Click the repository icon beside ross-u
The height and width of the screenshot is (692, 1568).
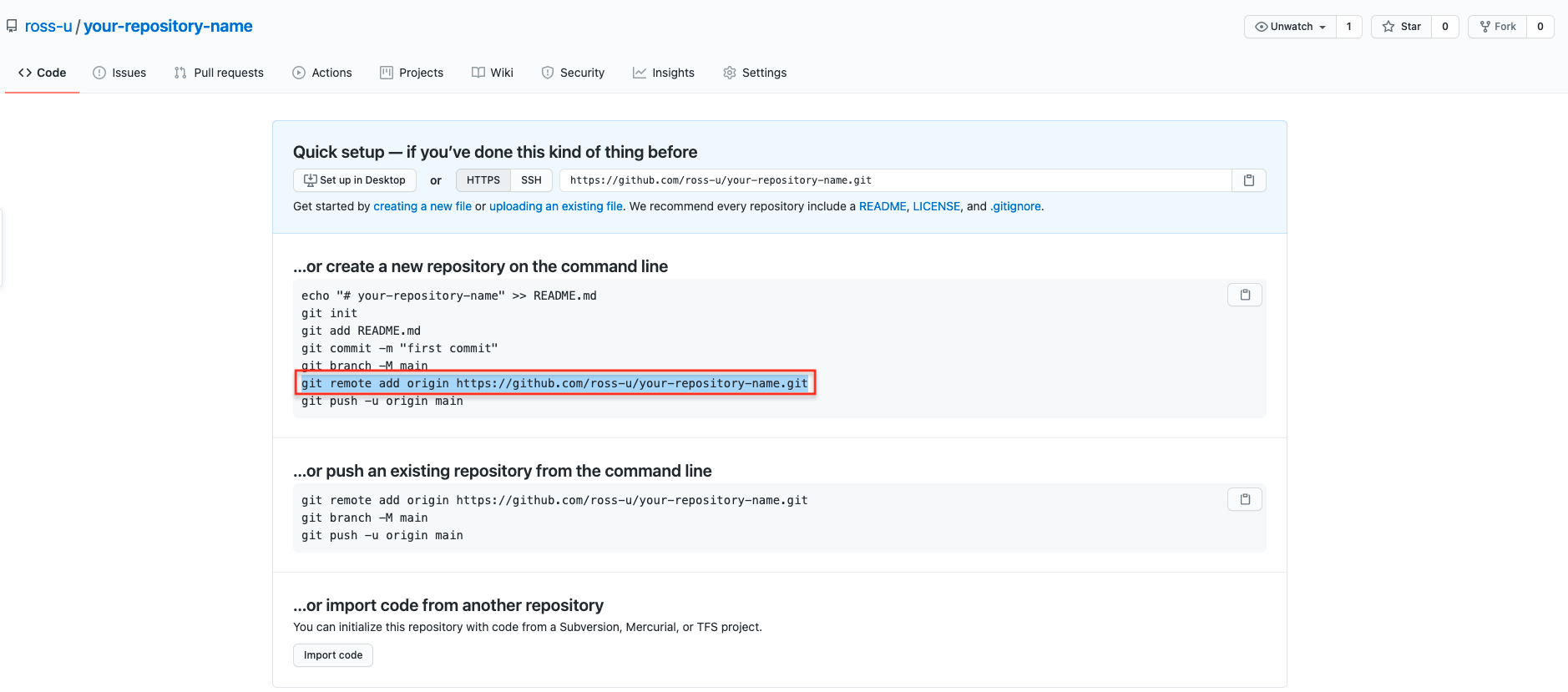tap(12, 27)
